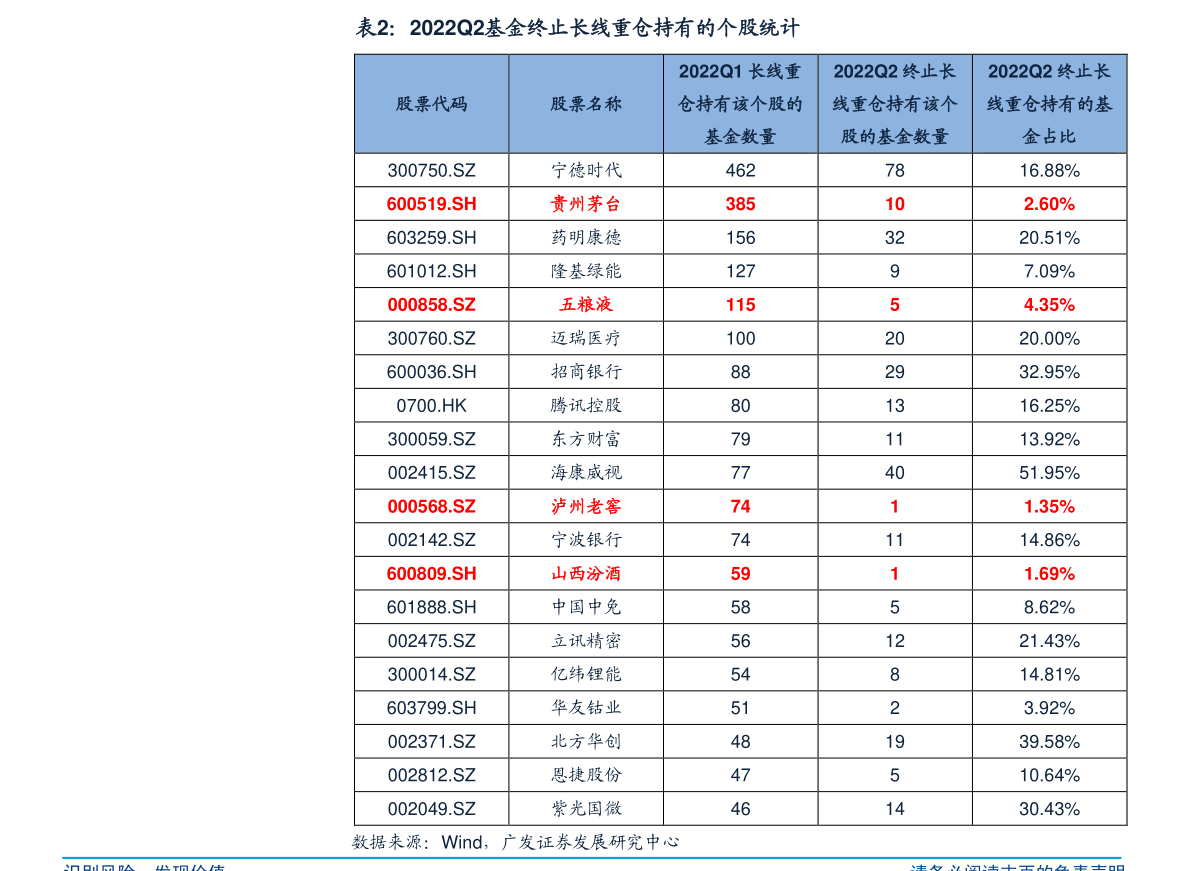The image size is (1191, 871).
Task: Select stock code 300059.SZ
Action: tap(431, 439)
